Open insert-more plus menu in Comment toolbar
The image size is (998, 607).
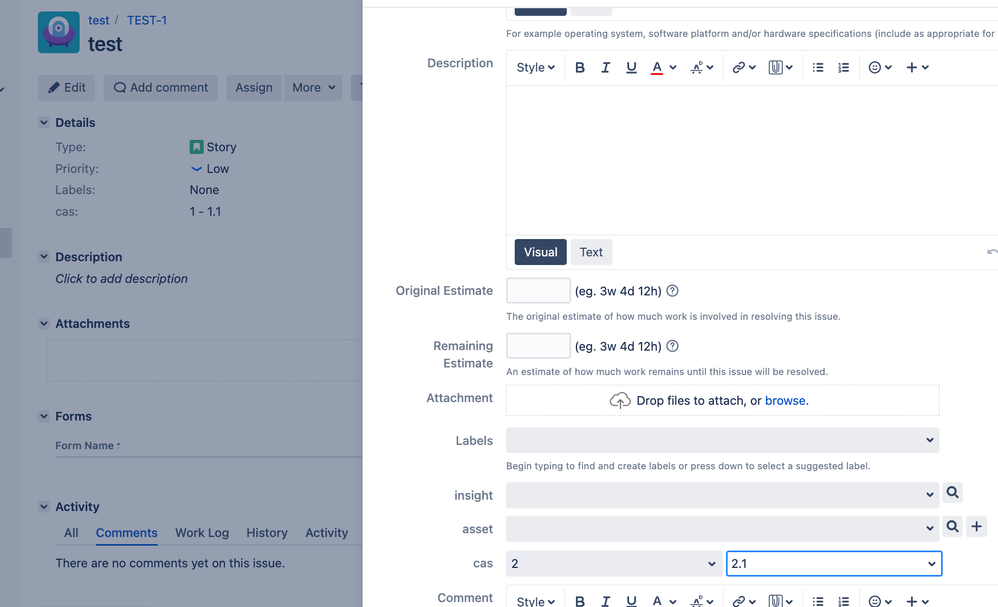(917, 601)
